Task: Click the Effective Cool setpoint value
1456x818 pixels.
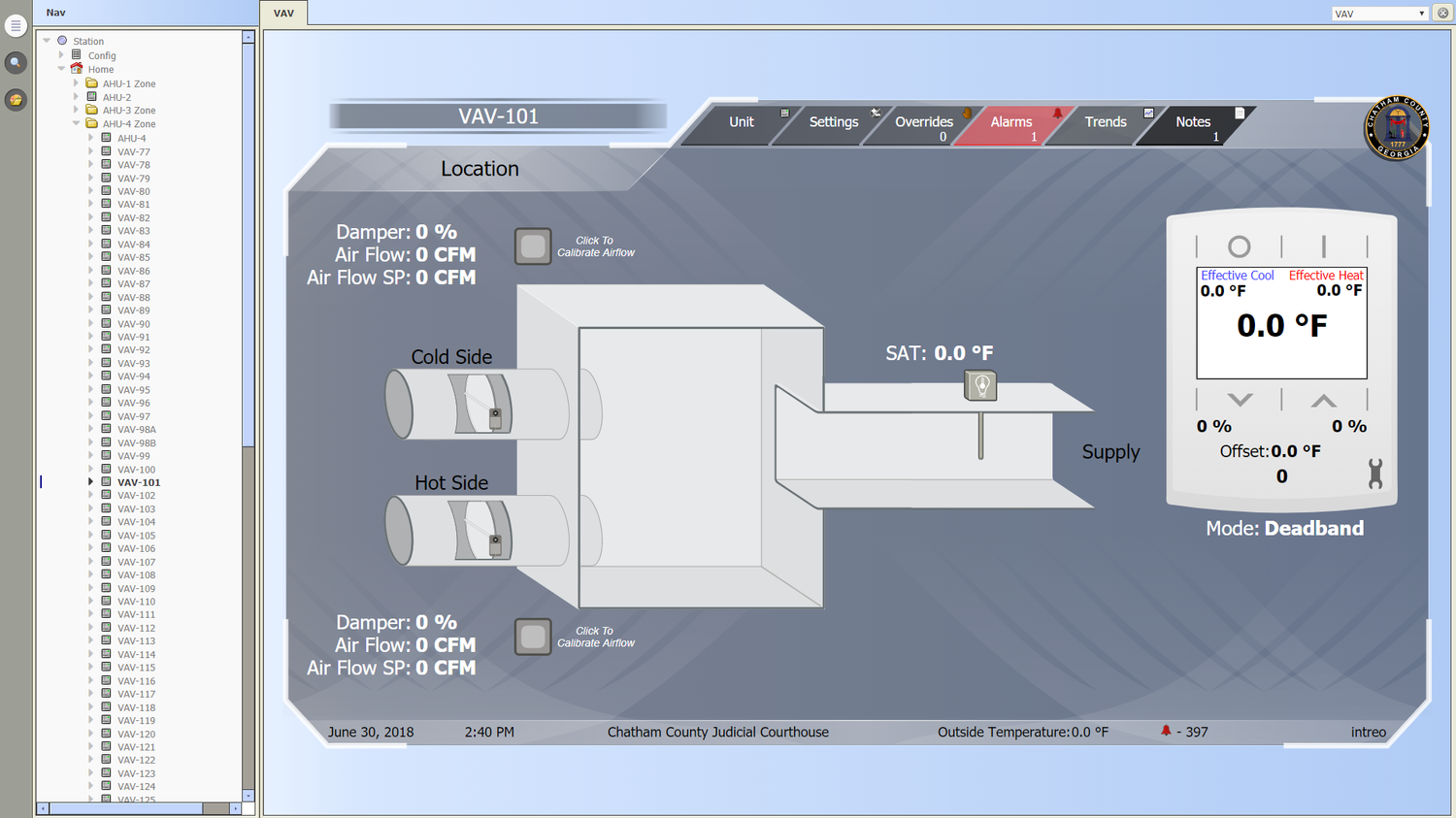Action: [1223, 290]
